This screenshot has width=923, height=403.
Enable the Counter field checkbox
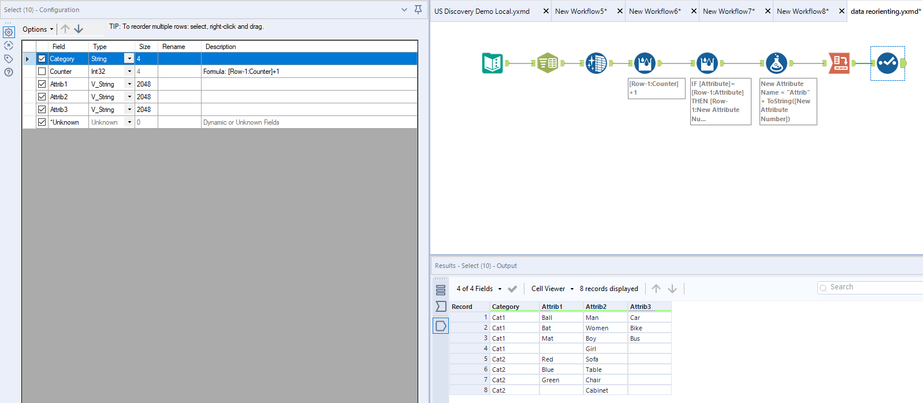(x=41, y=72)
